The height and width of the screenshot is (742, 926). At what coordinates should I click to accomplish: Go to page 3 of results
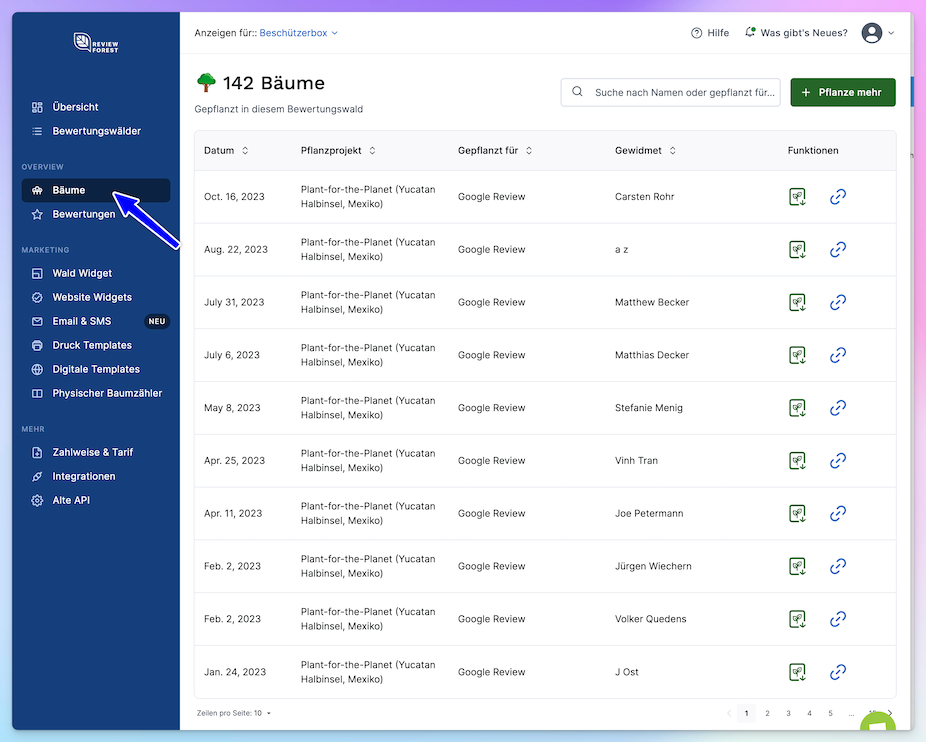pos(788,713)
